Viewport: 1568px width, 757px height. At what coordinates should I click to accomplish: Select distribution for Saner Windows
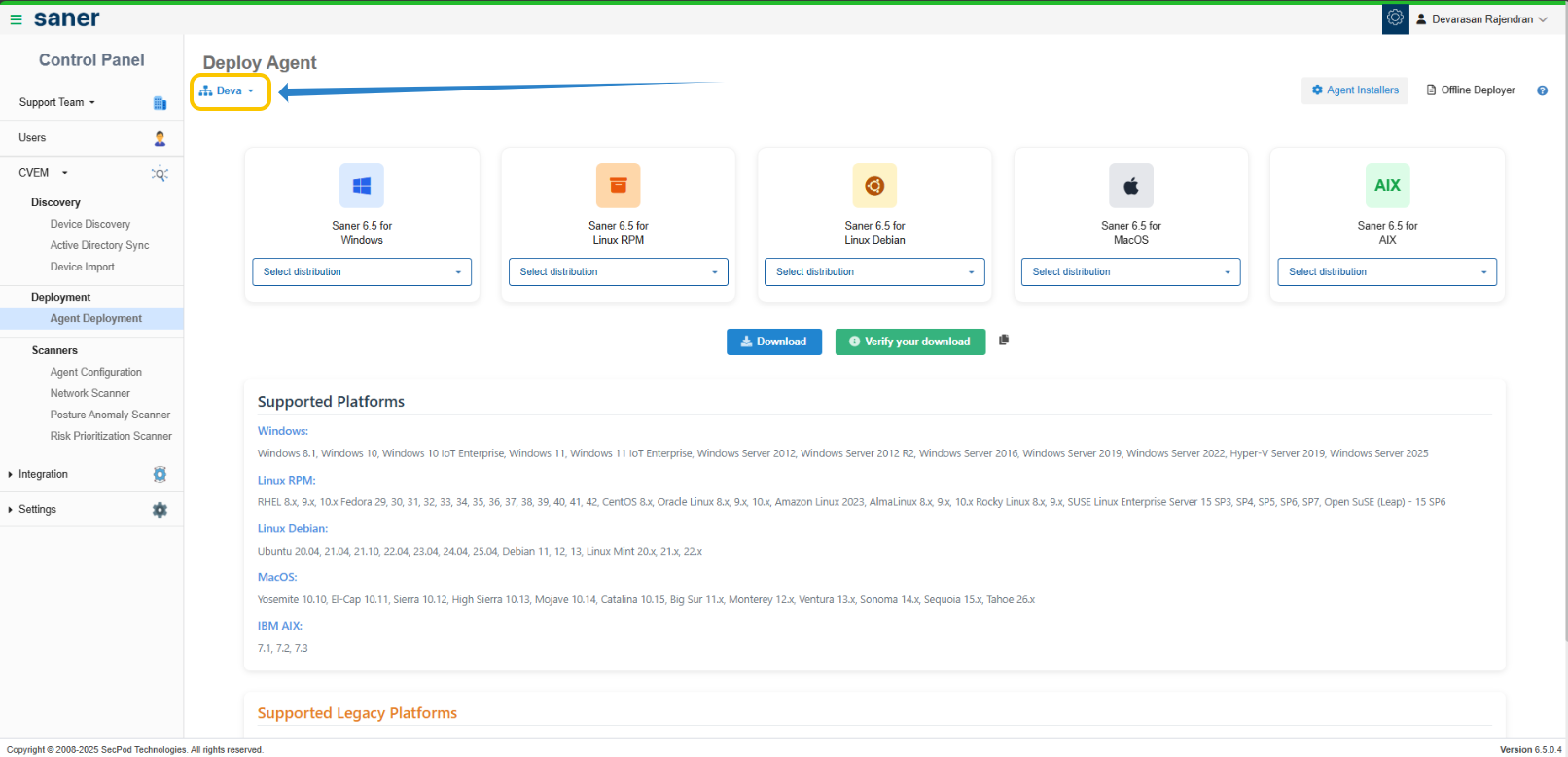click(x=362, y=272)
